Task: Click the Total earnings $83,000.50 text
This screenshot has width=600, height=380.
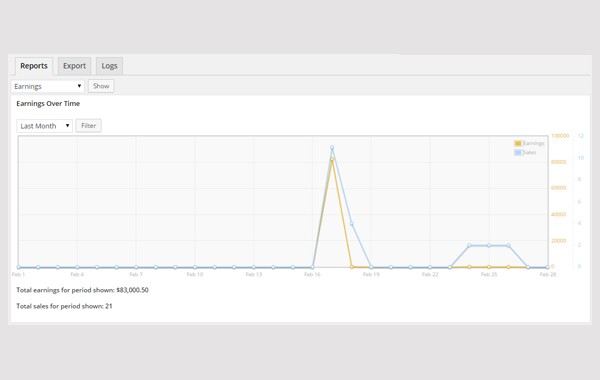Action: 82,290
